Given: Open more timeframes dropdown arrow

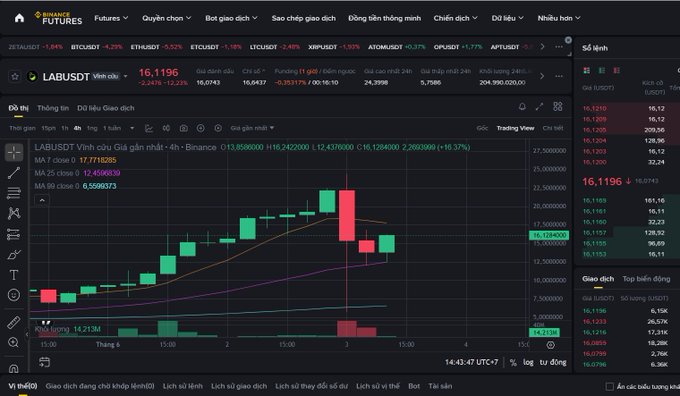Looking at the screenshot, I should 132,128.
